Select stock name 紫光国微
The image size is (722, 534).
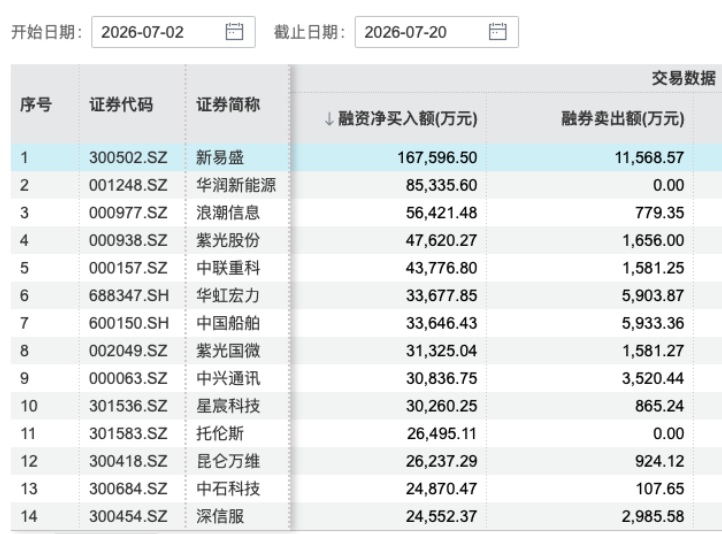(228, 351)
